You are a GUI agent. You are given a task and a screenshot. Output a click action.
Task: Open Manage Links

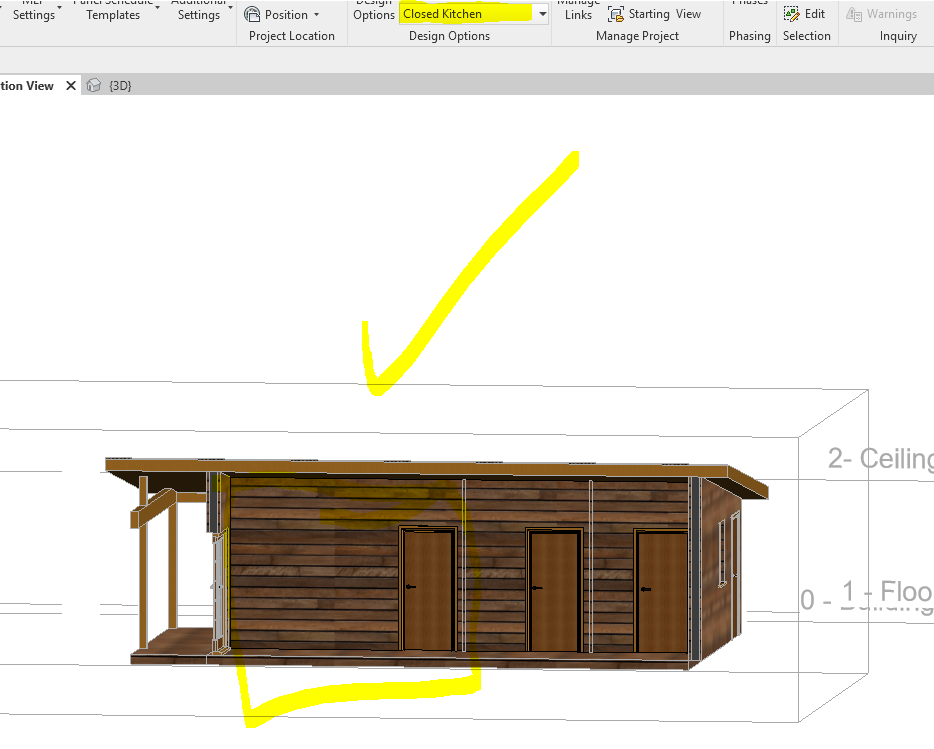(x=578, y=12)
